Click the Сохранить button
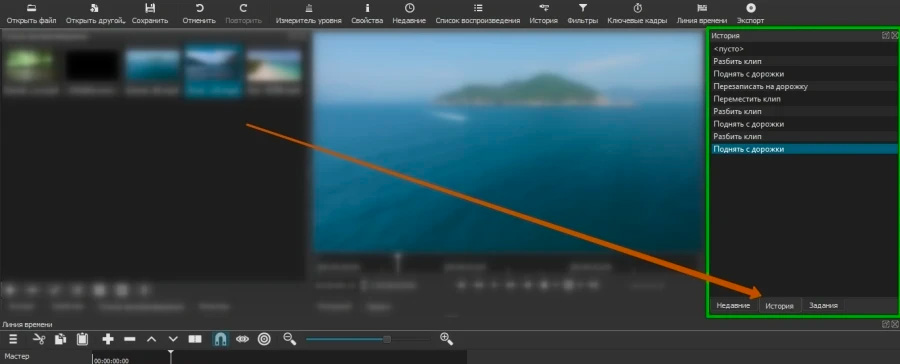Image resolution: width=900 pixels, height=364 pixels. (x=150, y=14)
